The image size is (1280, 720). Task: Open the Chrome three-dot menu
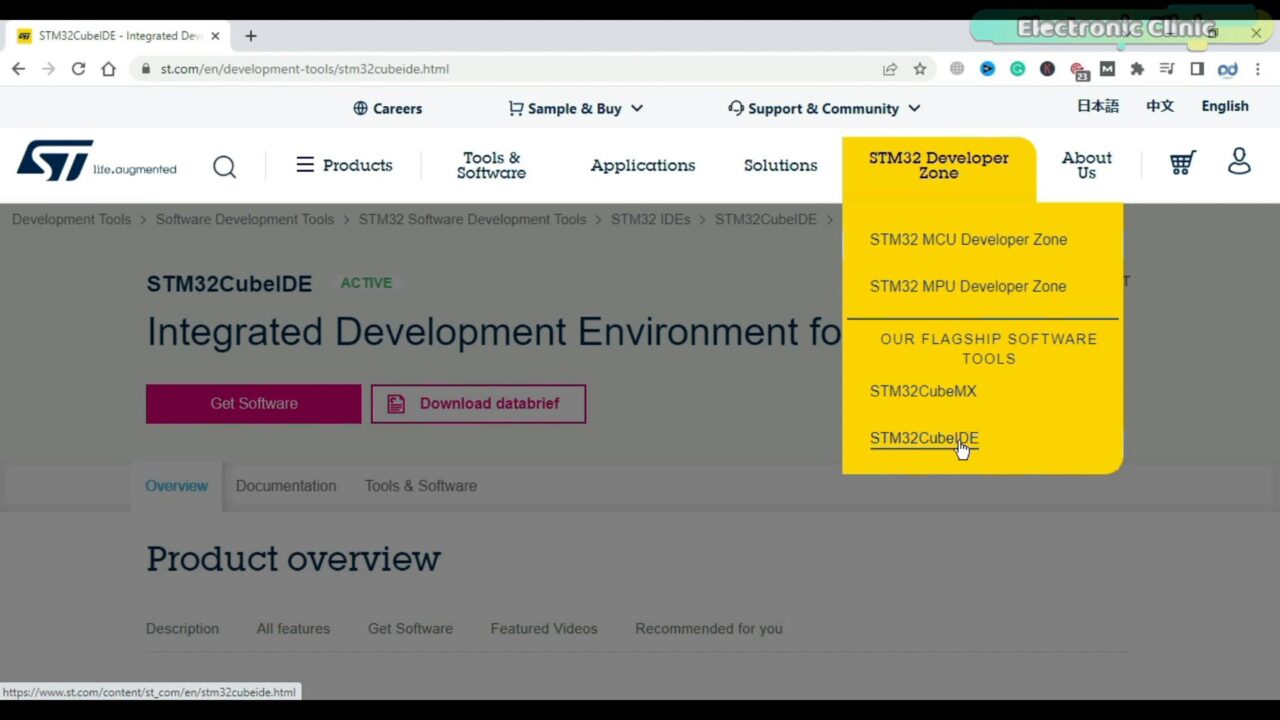point(1258,69)
